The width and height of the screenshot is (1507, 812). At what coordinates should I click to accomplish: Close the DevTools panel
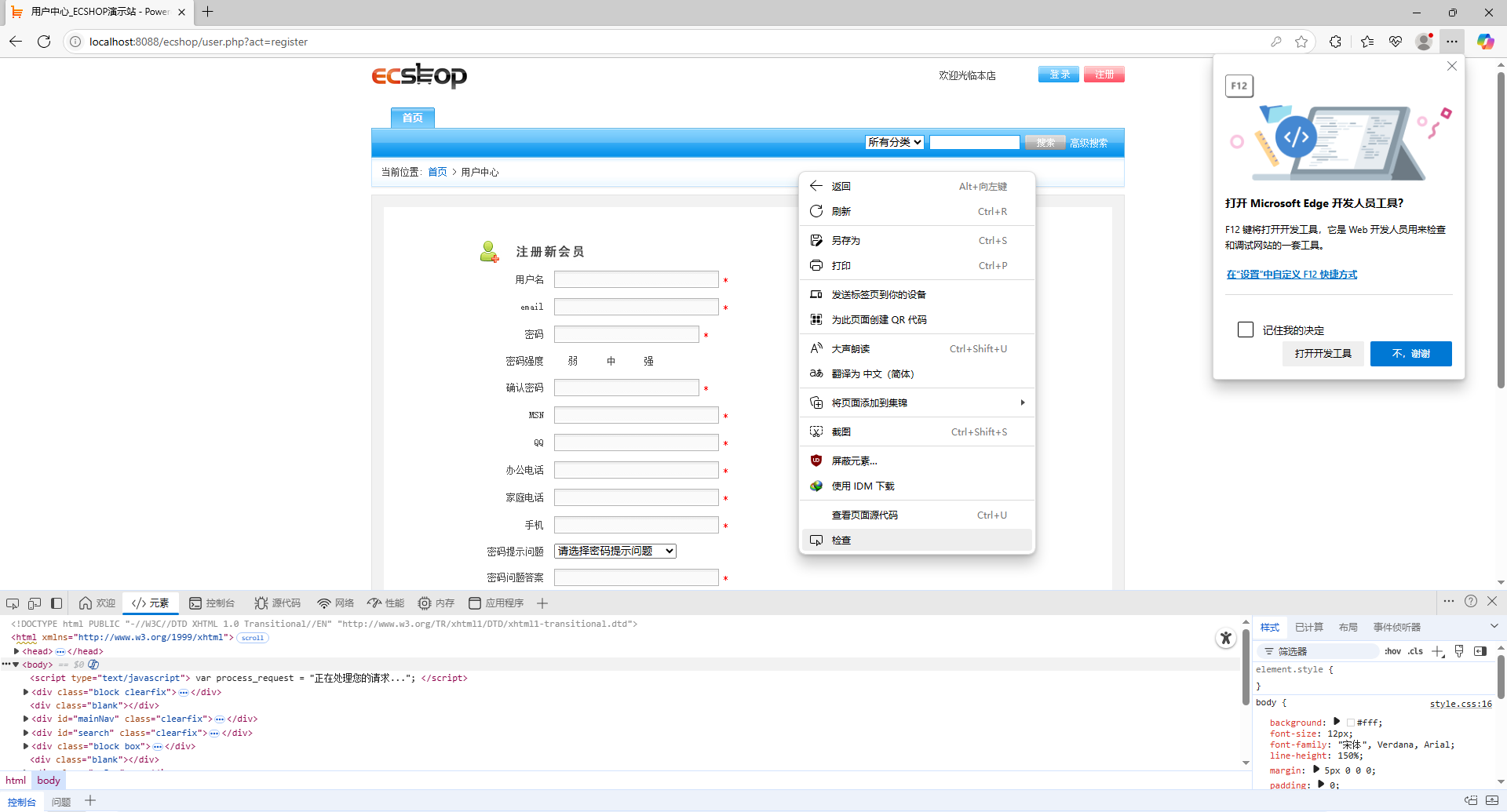point(1492,601)
